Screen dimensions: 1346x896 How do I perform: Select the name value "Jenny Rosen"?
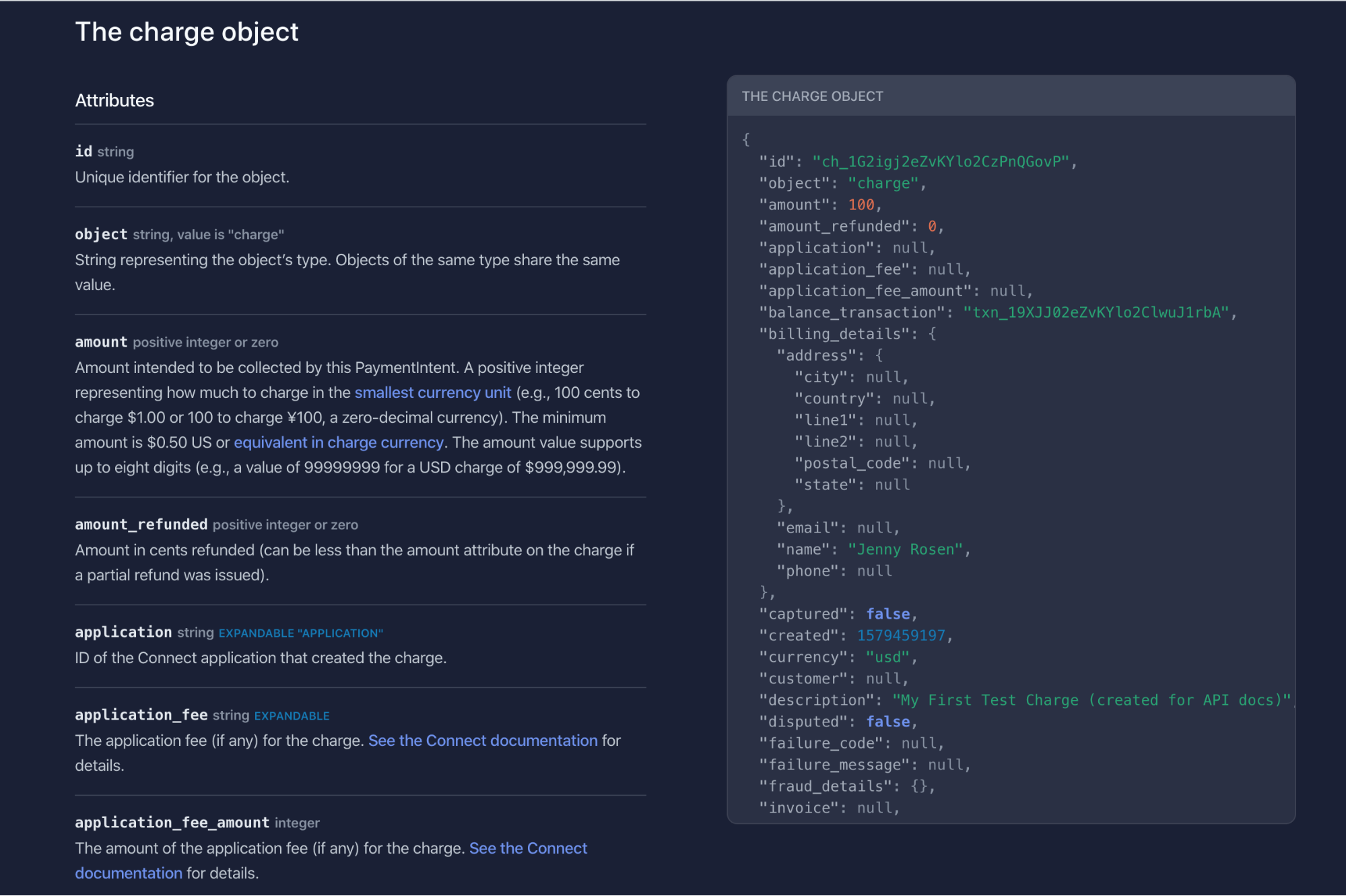pos(905,549)
